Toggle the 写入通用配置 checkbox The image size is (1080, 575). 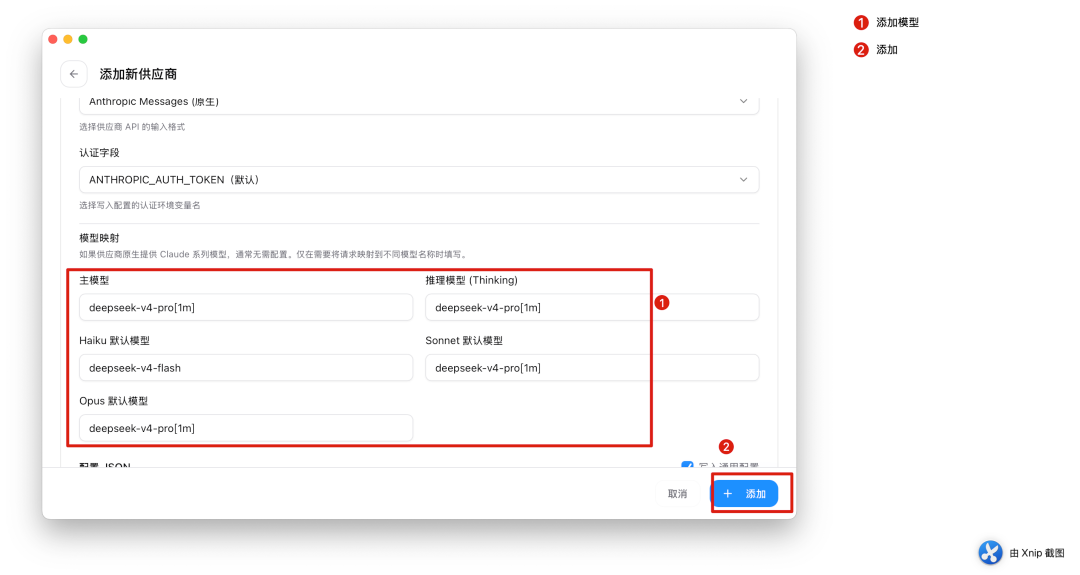pos(687,465)
